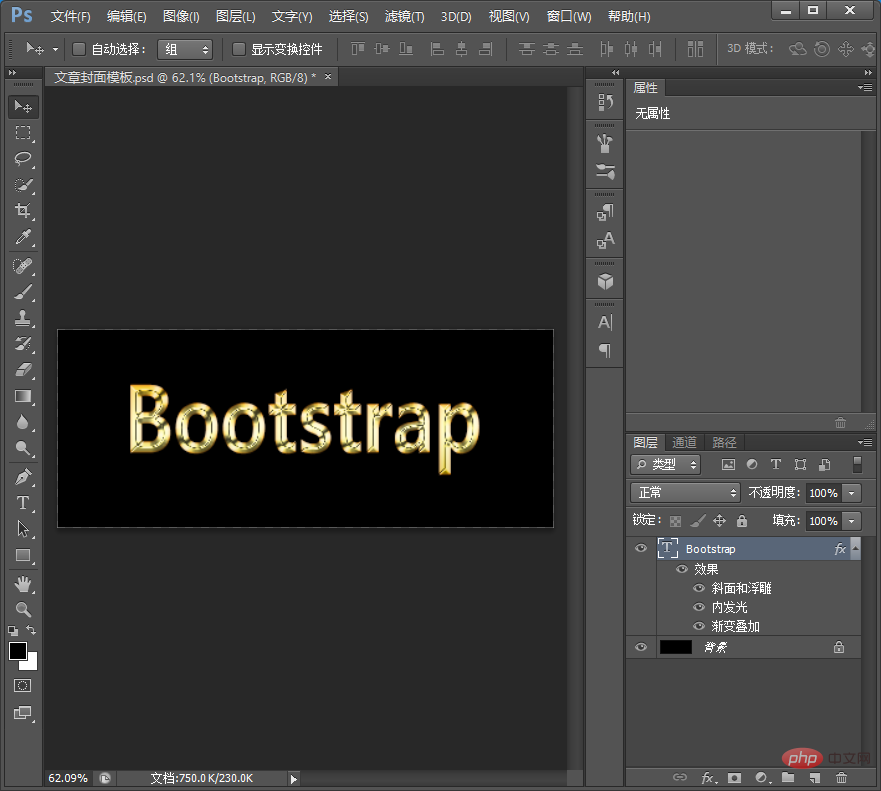Select the Horizontal Type tool
881x791 pixels.
tap(23, 503)
